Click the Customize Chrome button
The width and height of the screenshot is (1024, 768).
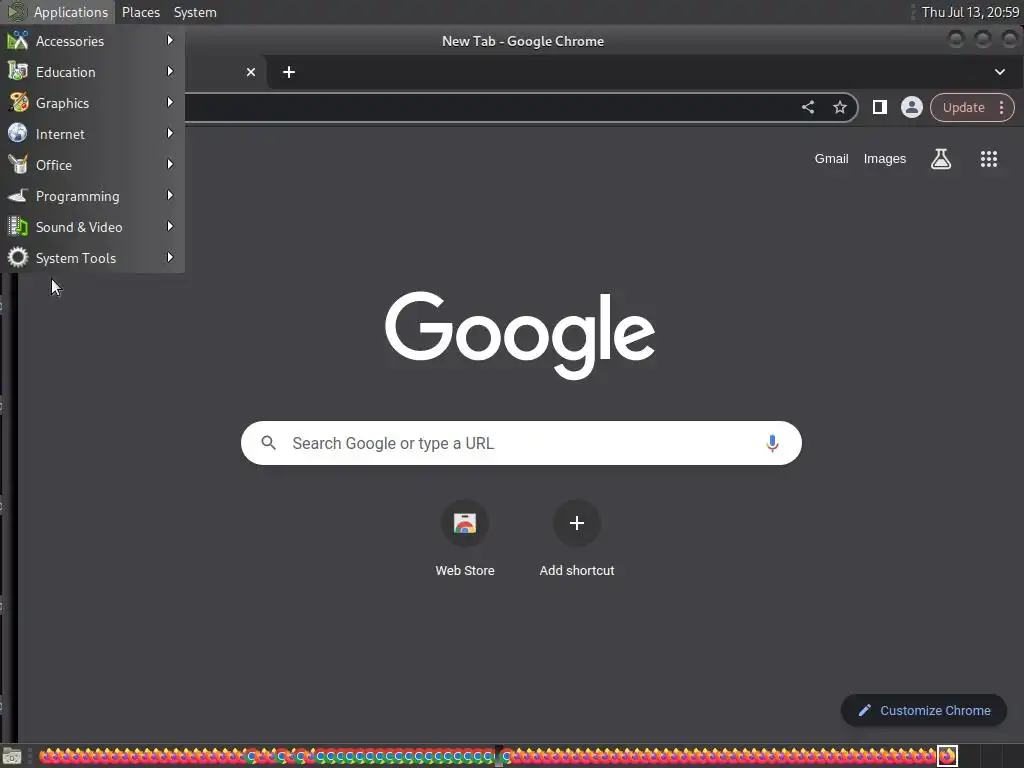[924, 711]
